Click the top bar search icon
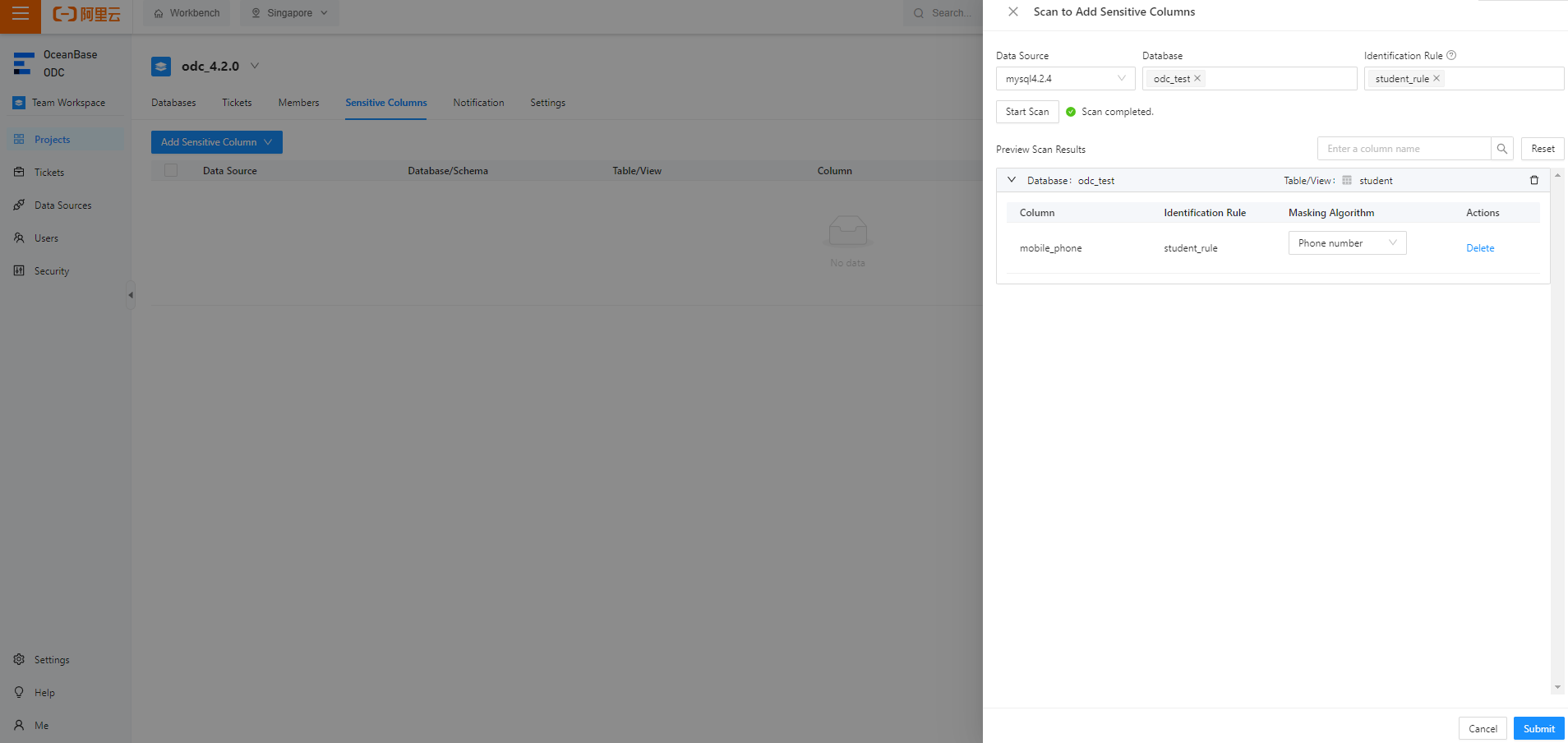The height and width of the screenshot is (743, 1568). (x=919, y=13)
